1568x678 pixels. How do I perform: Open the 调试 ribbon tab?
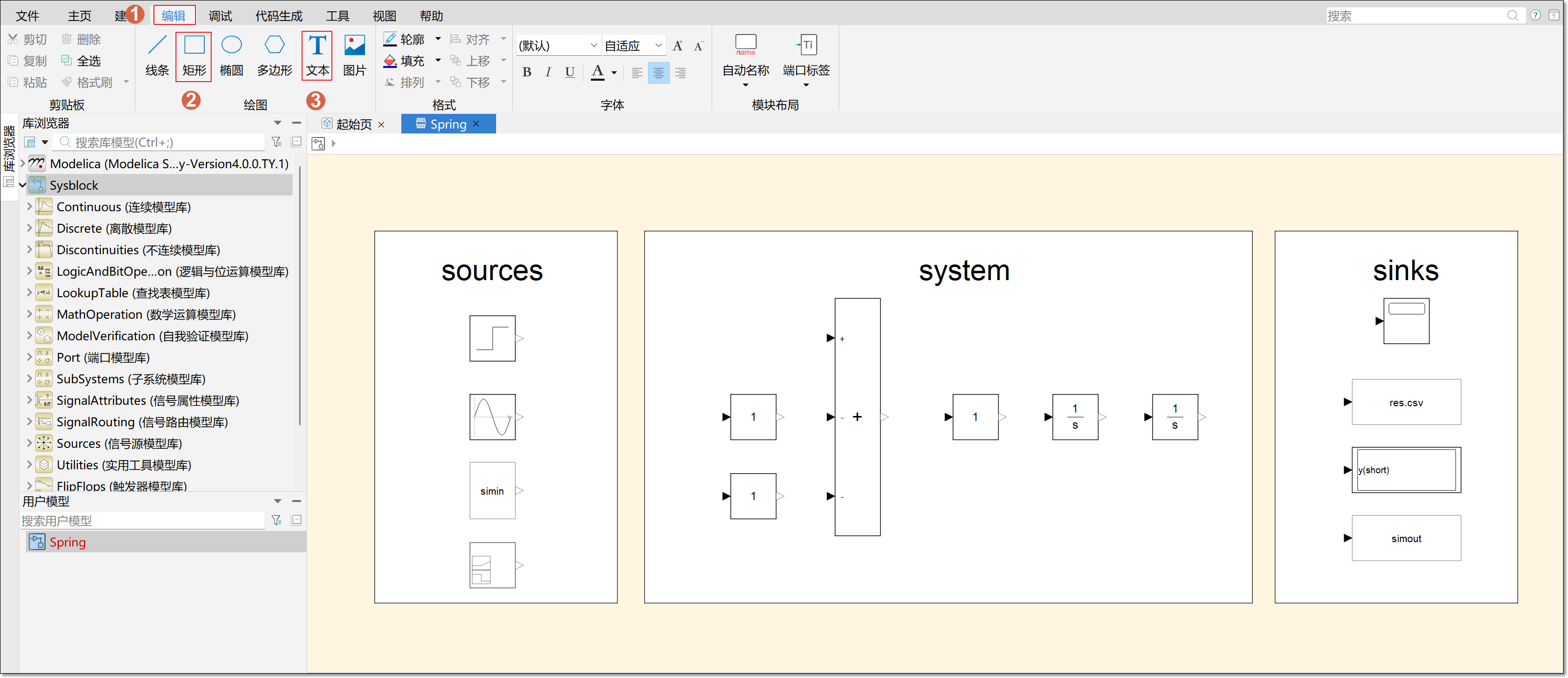coord(220,16)
